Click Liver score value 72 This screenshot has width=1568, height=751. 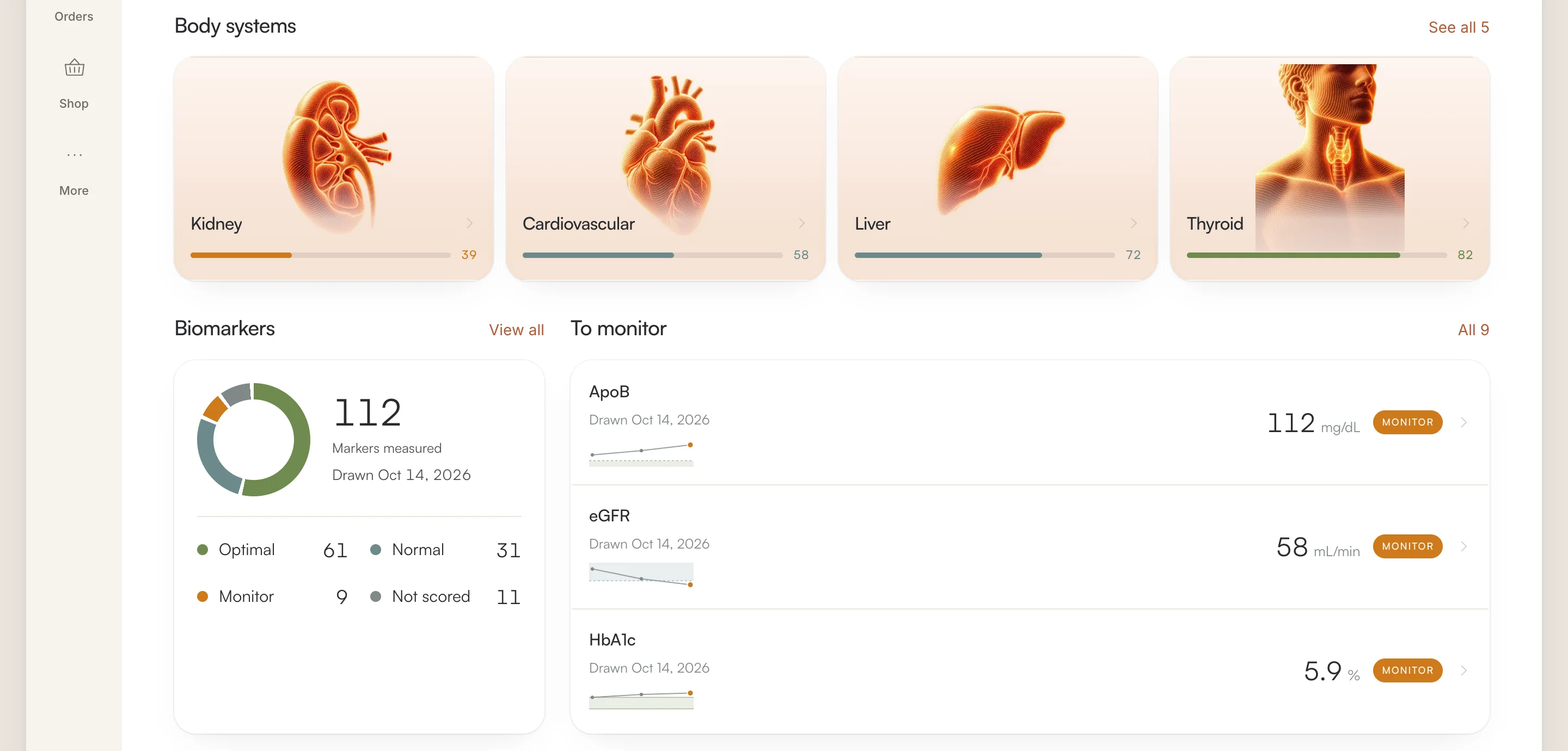[1133, 255]
